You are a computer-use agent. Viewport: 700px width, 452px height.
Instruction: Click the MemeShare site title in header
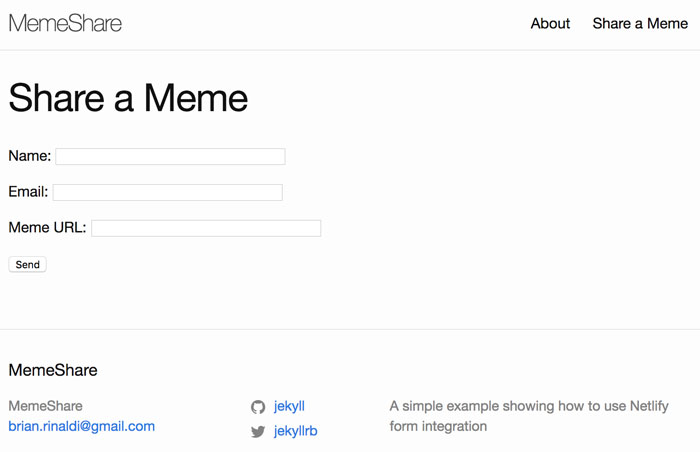[65, 24]
